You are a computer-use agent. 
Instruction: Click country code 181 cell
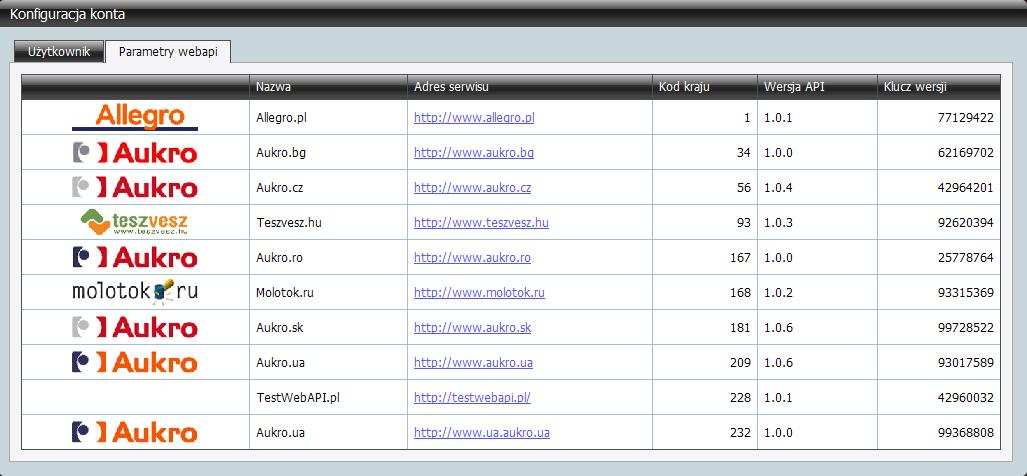pos(705,327)
